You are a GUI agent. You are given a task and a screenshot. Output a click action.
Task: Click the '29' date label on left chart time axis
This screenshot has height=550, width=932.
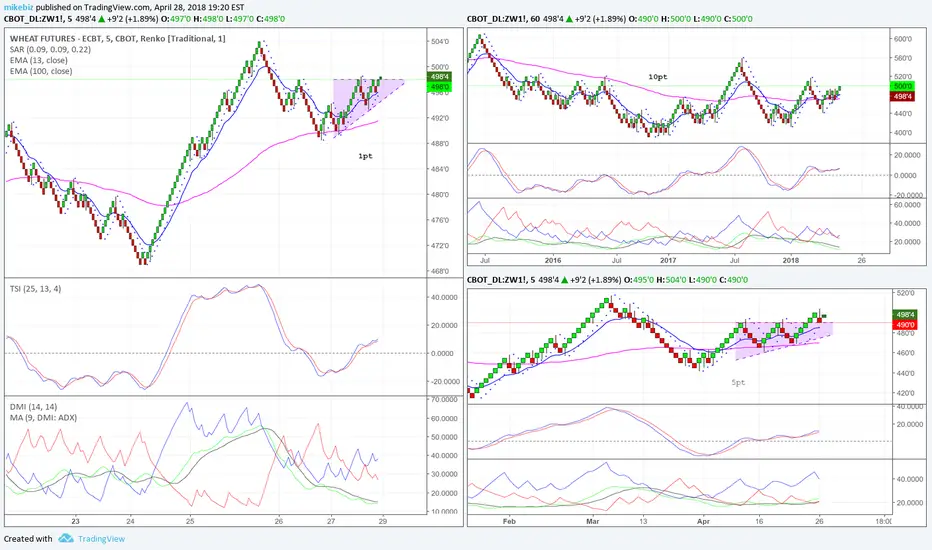(x=383, y=521)
